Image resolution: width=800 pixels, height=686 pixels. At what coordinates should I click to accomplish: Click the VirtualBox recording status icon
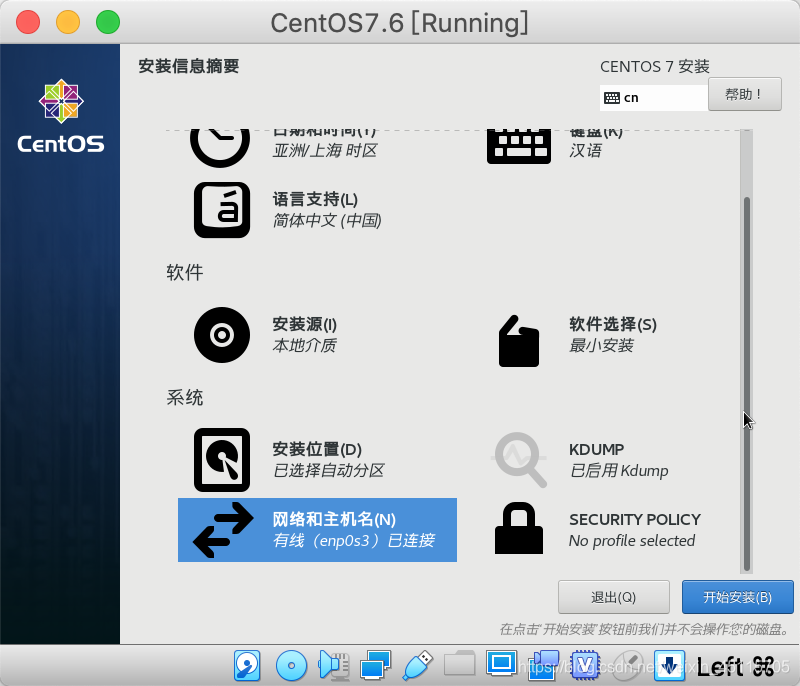point(543,666)
